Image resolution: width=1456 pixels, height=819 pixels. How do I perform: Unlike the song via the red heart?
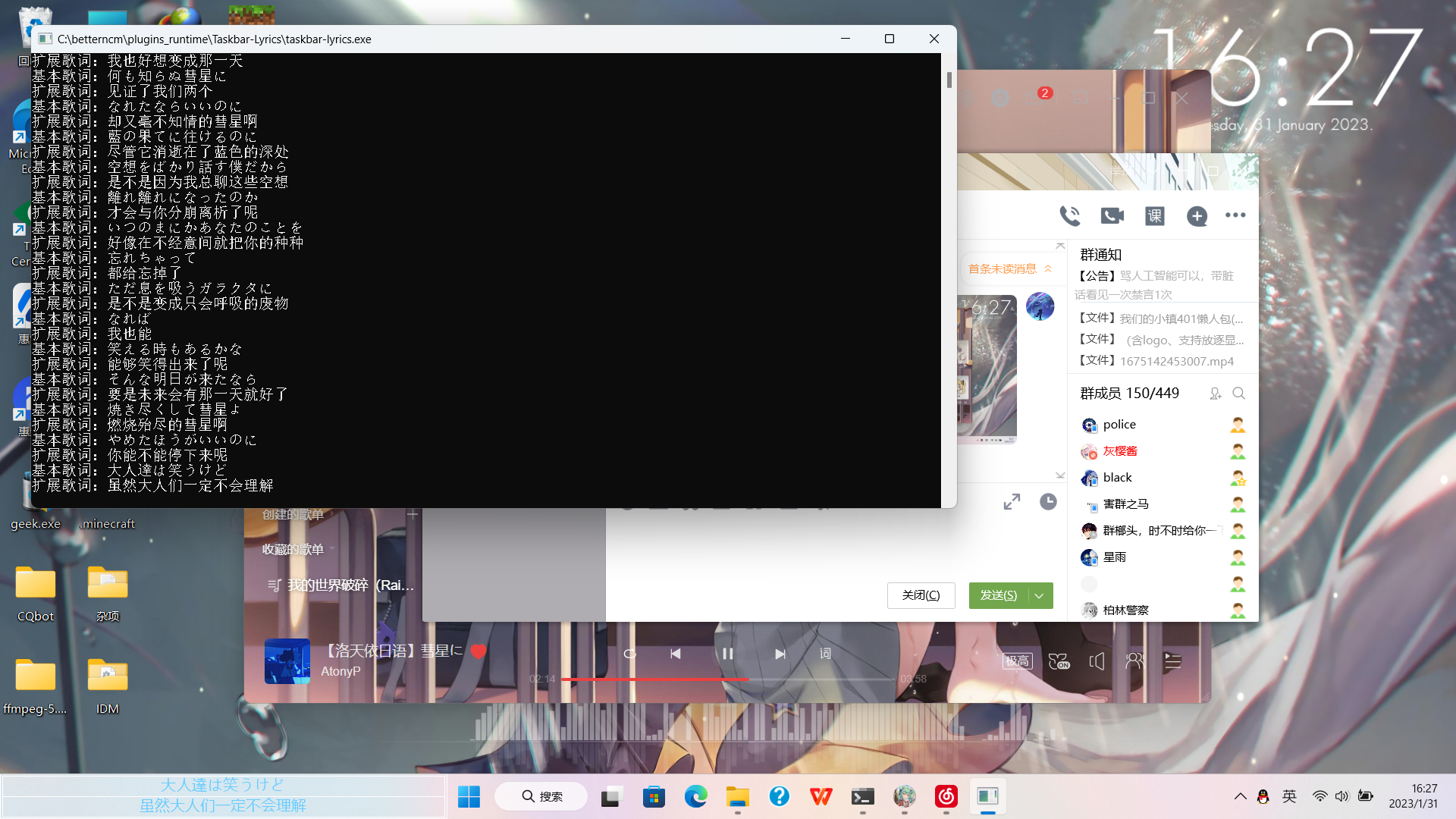click(479, 651)
